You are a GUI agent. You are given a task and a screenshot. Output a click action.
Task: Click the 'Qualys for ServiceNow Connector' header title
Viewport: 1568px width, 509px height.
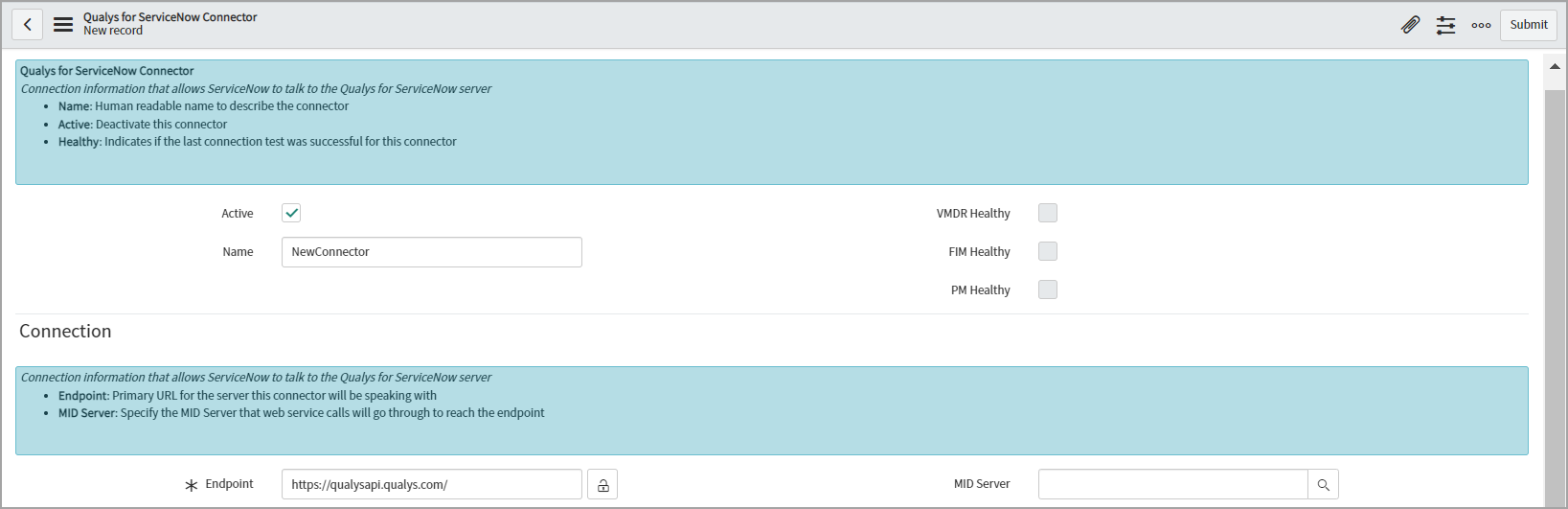[170, 17]
